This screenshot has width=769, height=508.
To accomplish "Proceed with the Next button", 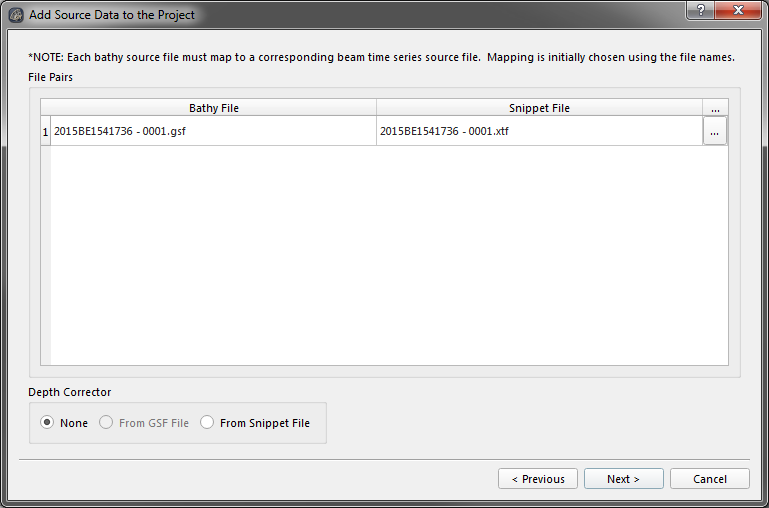I will (622, 479).
